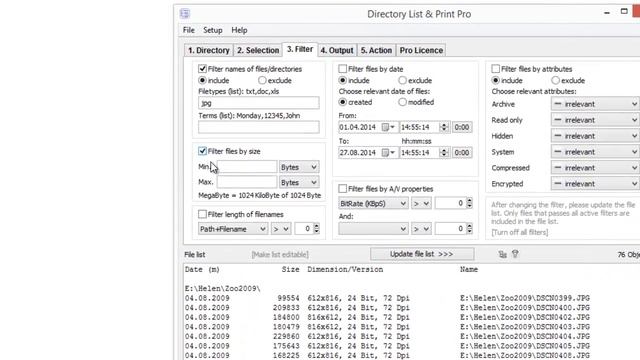640x360 pixels.
Task: Select exclude for attributes filter
Action: 555,80
